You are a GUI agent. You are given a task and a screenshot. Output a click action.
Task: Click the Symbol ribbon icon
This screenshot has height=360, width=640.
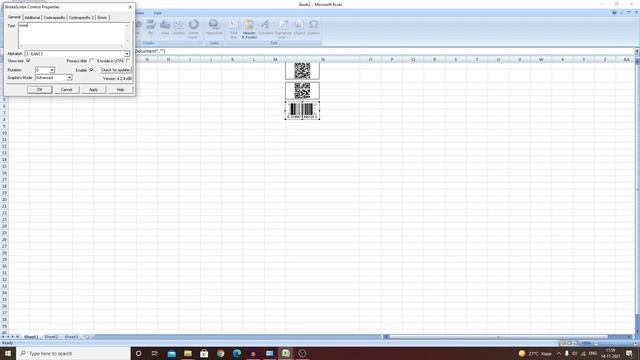click(313, 27)
